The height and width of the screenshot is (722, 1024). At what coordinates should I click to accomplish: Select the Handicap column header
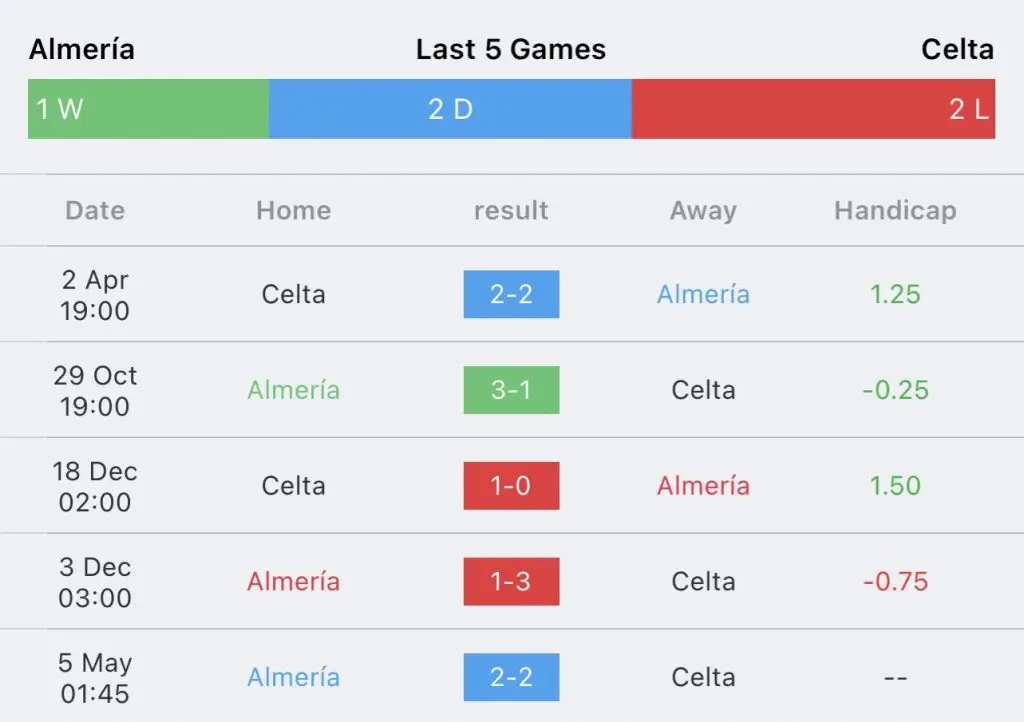point(895,211)
